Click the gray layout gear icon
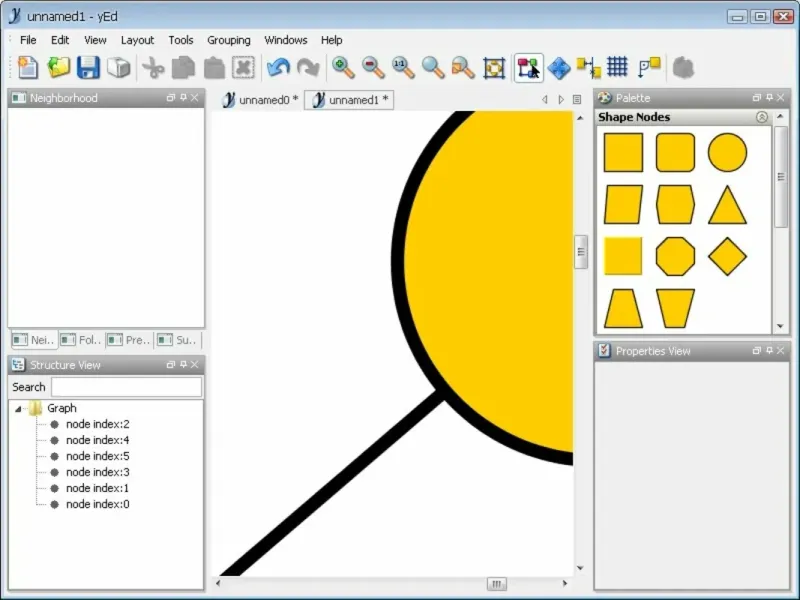The width and height of the screenshot is (800, 600). point(683,68)
